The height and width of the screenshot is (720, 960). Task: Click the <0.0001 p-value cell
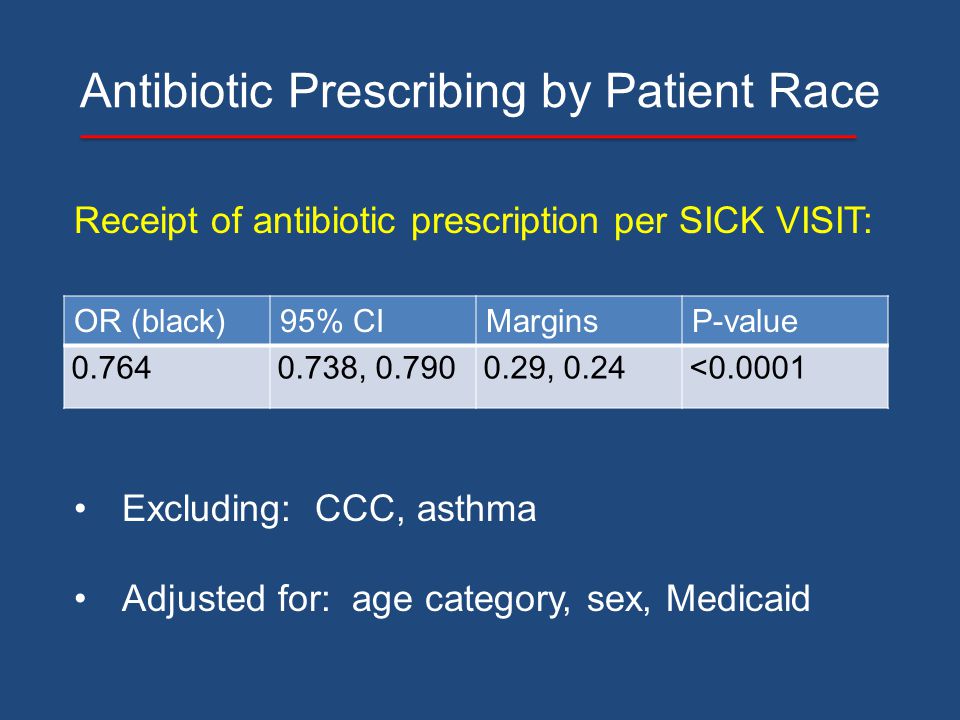click(x=785, y=377)
